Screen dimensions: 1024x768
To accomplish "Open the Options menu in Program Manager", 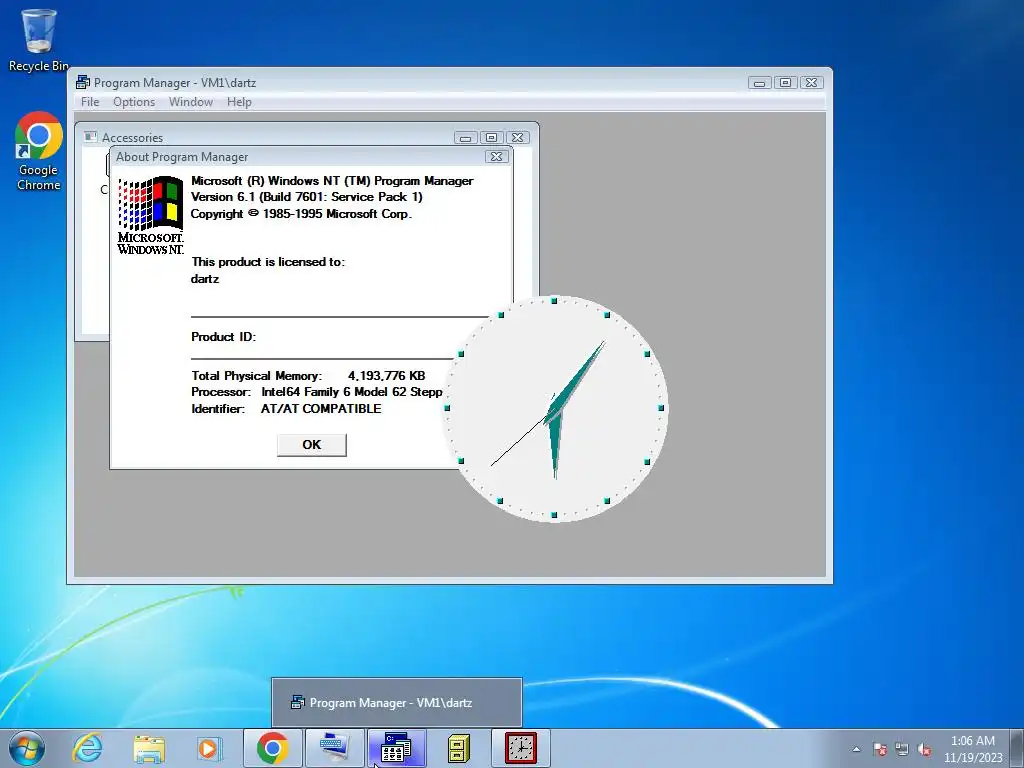I will tap(134, 102).
